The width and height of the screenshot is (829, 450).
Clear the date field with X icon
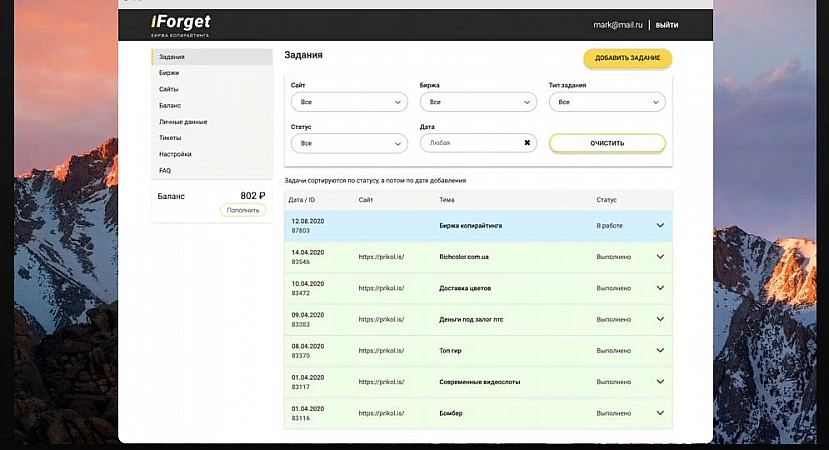pos(527,143)
